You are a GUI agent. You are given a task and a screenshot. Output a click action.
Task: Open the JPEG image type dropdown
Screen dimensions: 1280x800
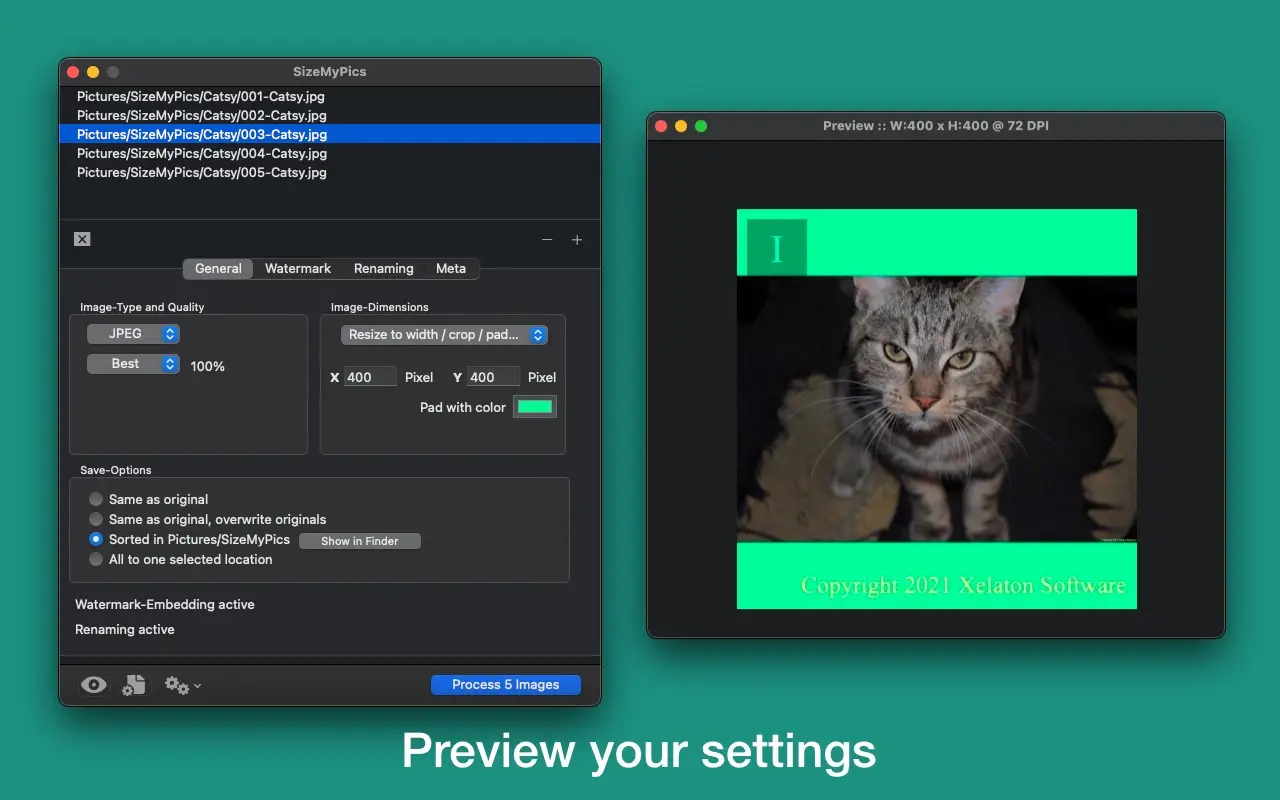[x=133, y=334]
